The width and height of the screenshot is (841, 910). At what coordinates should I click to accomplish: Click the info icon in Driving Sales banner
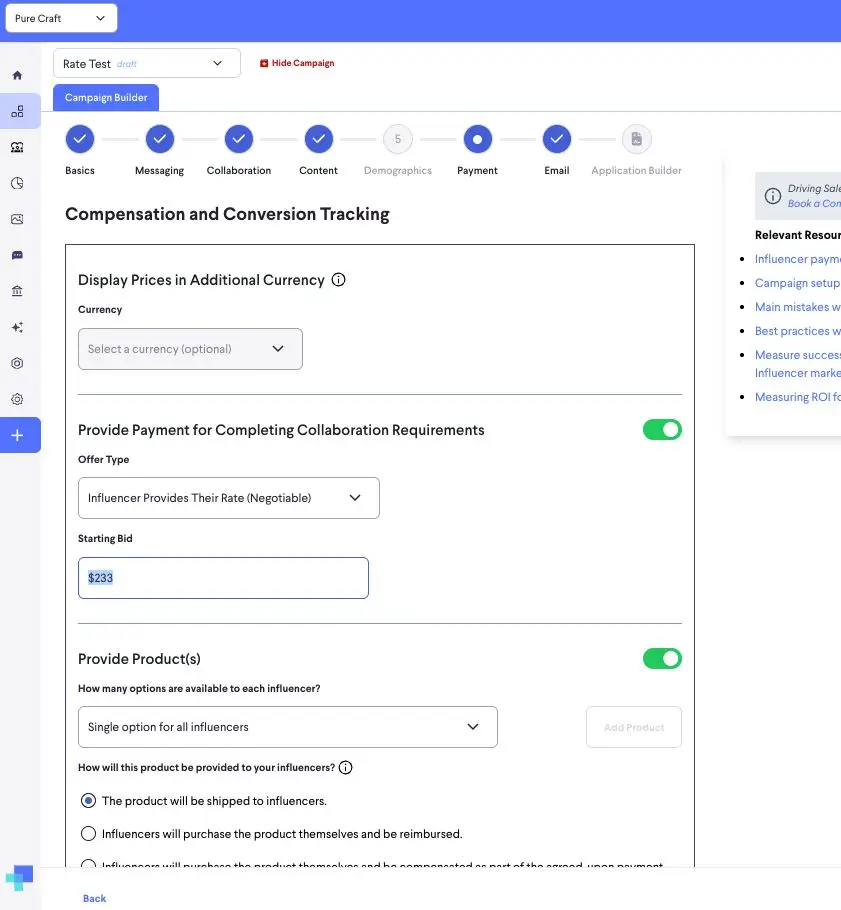point(773,196)
